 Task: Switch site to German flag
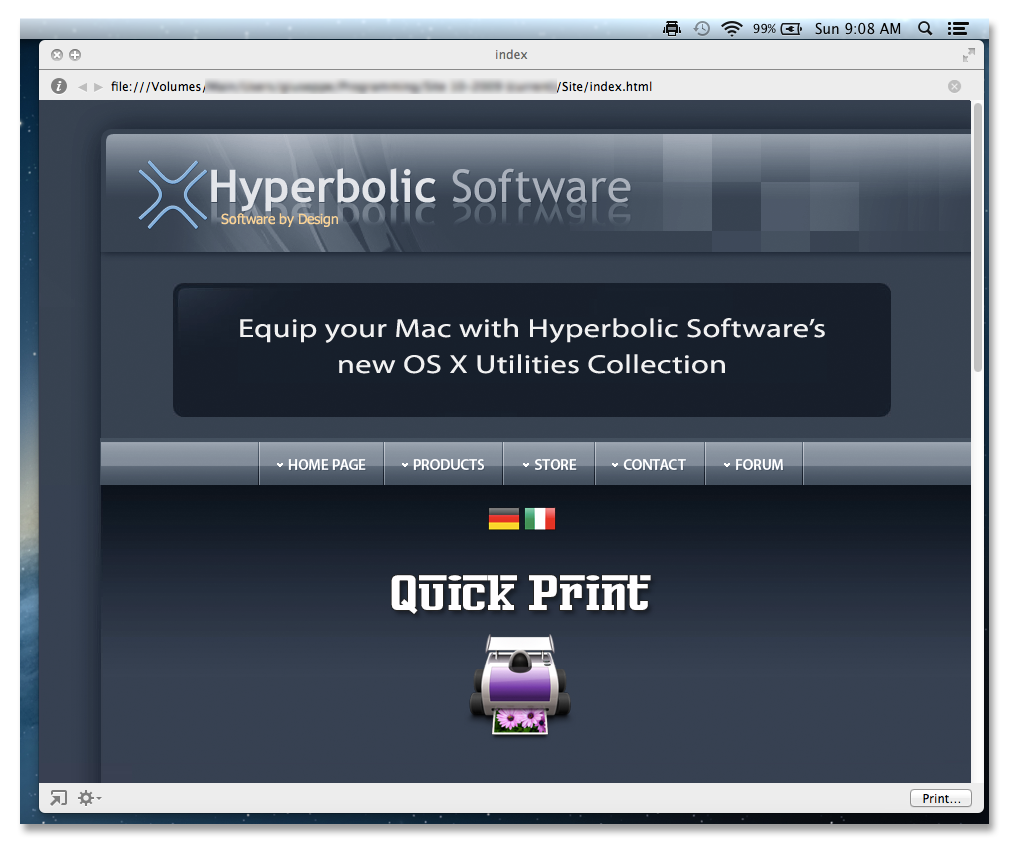click(503, 519)
